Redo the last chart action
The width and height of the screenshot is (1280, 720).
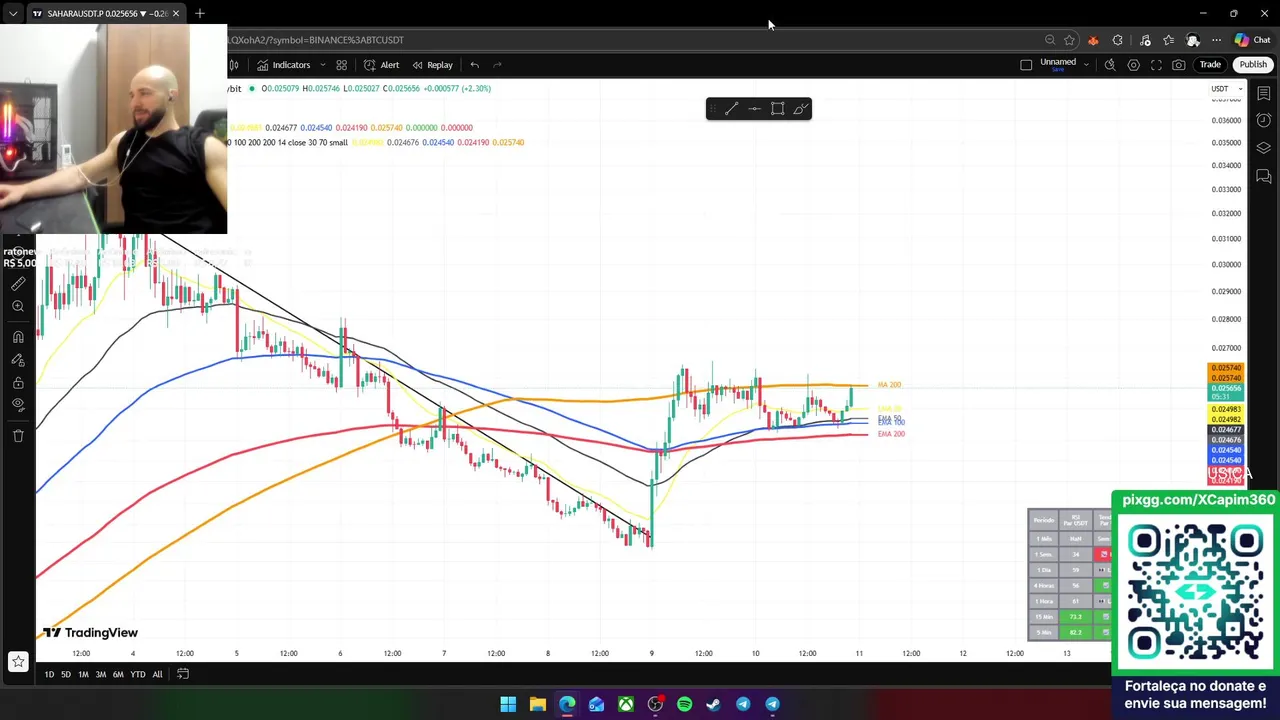[x=497, y=65]
